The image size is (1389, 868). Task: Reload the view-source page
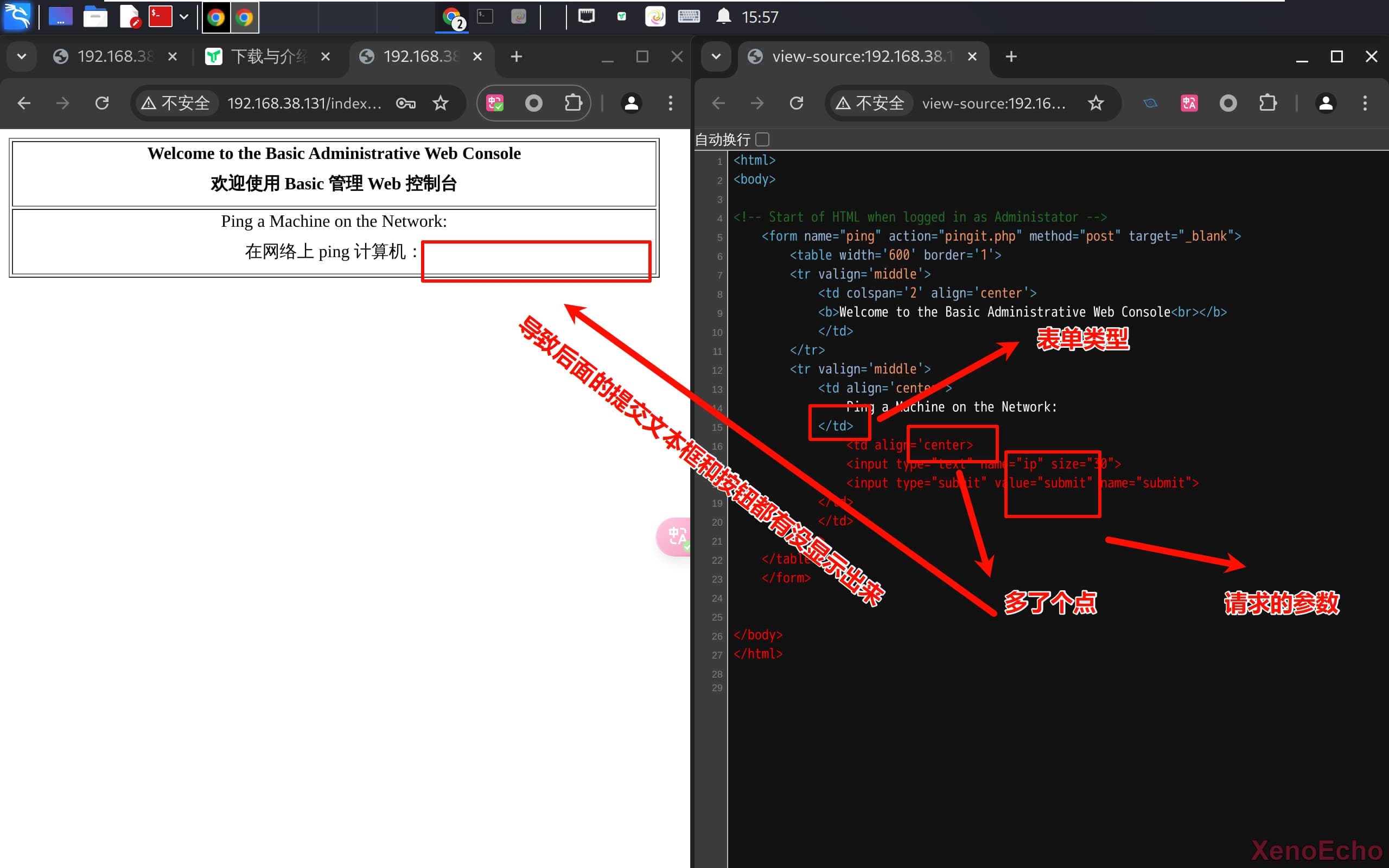pyautogui.click(x=796, y=103)
